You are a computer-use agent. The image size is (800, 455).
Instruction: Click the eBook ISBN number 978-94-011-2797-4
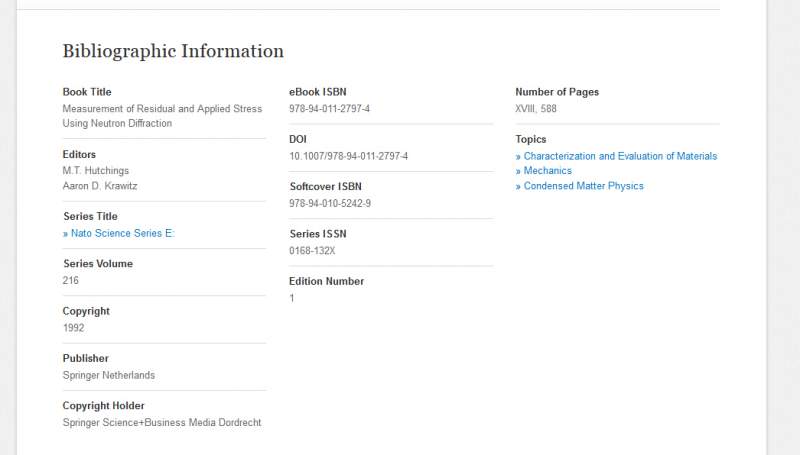click(329, 109)
